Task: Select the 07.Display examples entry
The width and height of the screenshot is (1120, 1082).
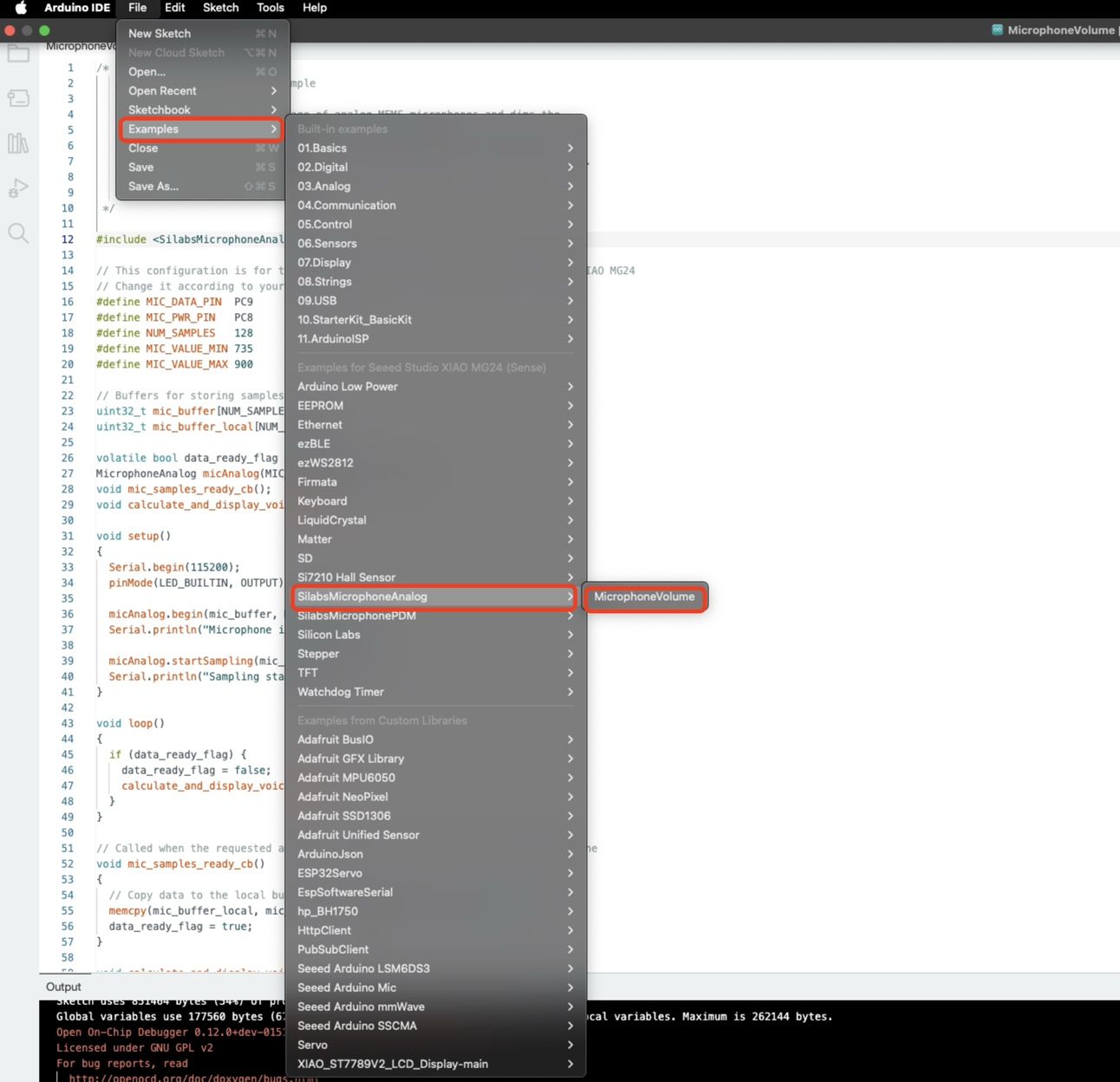Action: pyautogui.click(x=435, y=263)
